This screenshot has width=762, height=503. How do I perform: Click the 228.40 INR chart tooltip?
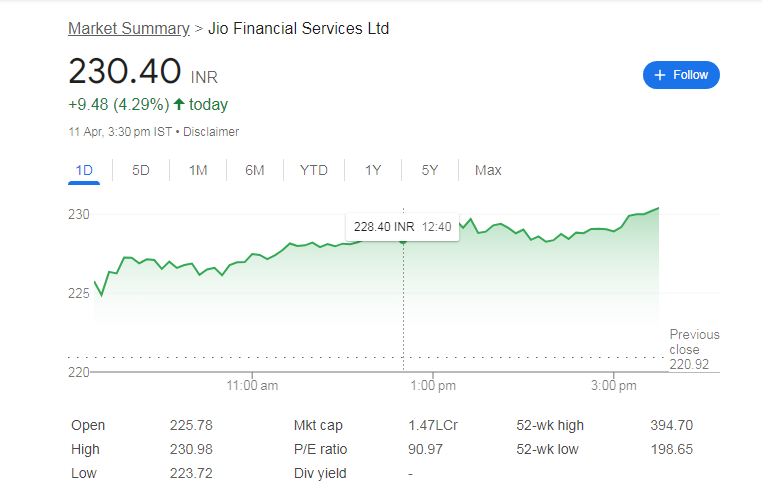(401, 227)
